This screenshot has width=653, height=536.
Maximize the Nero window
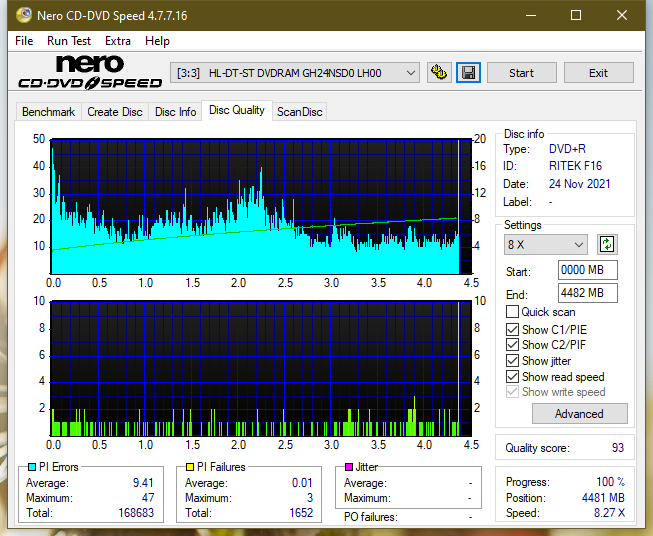[x=576, y=15]
